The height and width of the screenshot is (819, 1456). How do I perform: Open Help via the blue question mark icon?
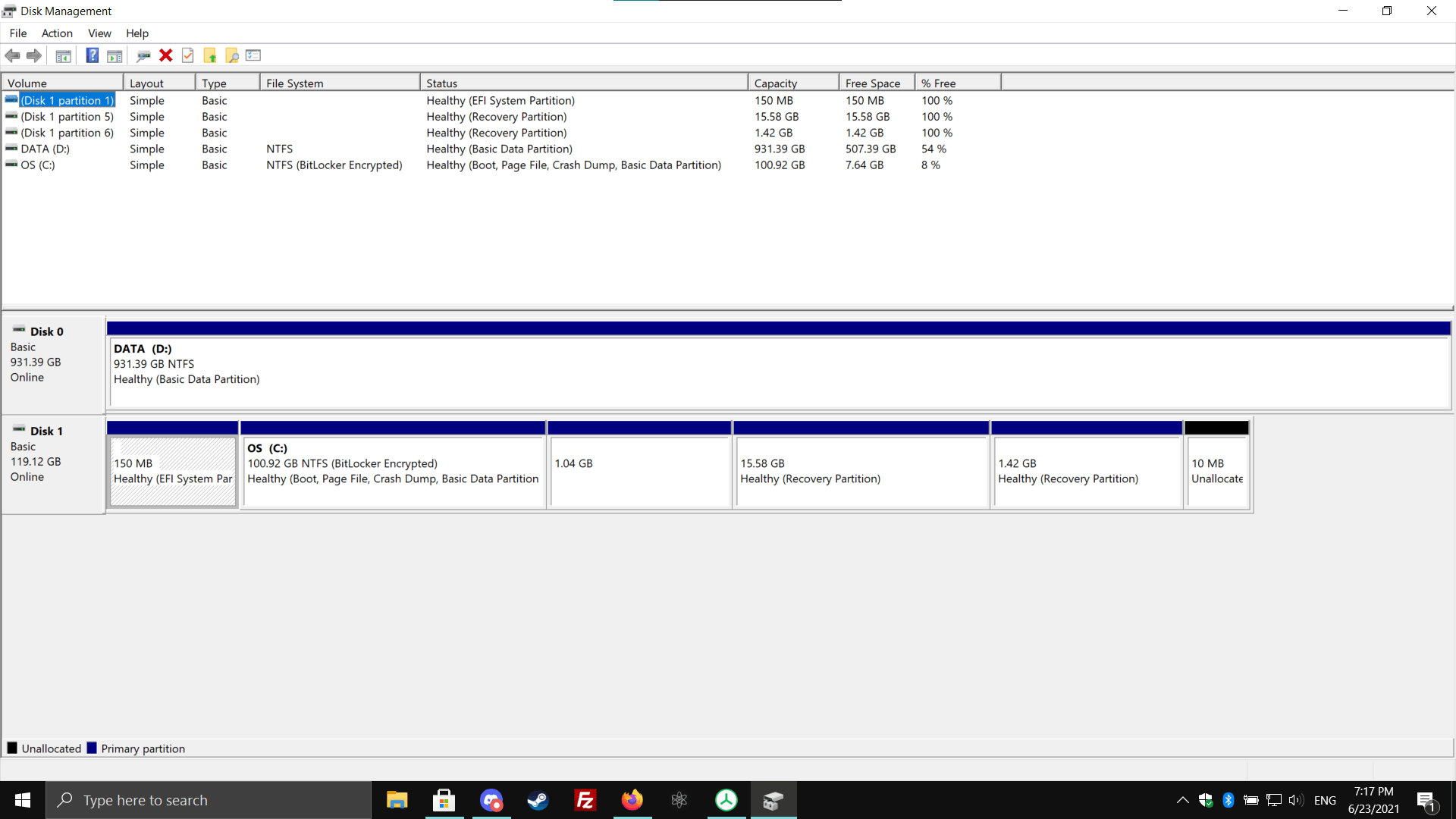[93, 55]
